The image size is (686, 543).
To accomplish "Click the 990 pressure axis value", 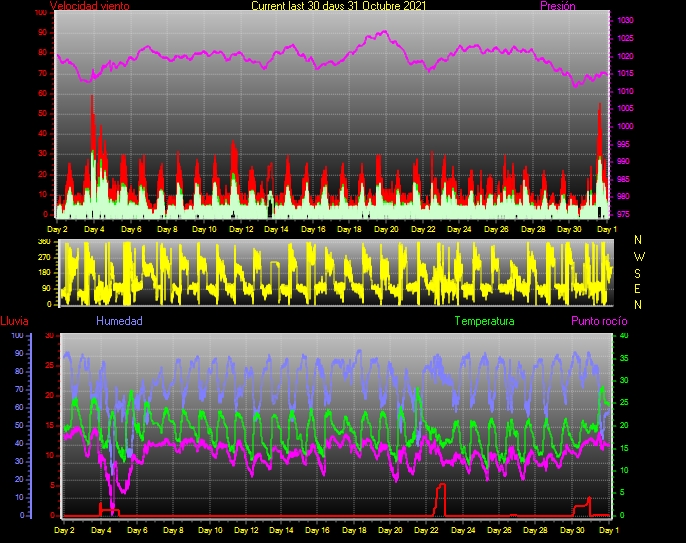I will (x=623, y=161).
